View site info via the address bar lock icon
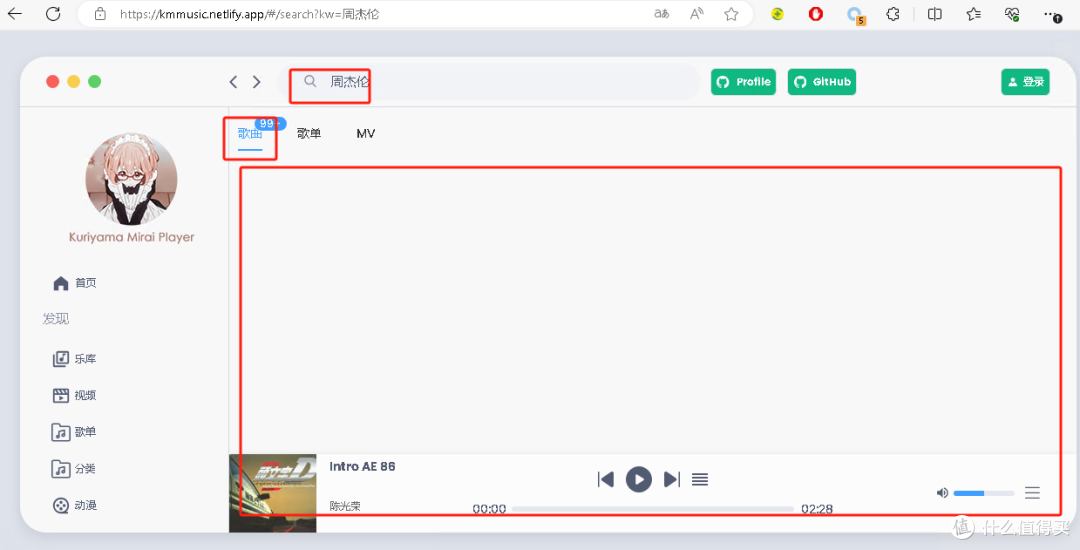This screenshot has width=1080, height=550. click(x=100, y=14)
